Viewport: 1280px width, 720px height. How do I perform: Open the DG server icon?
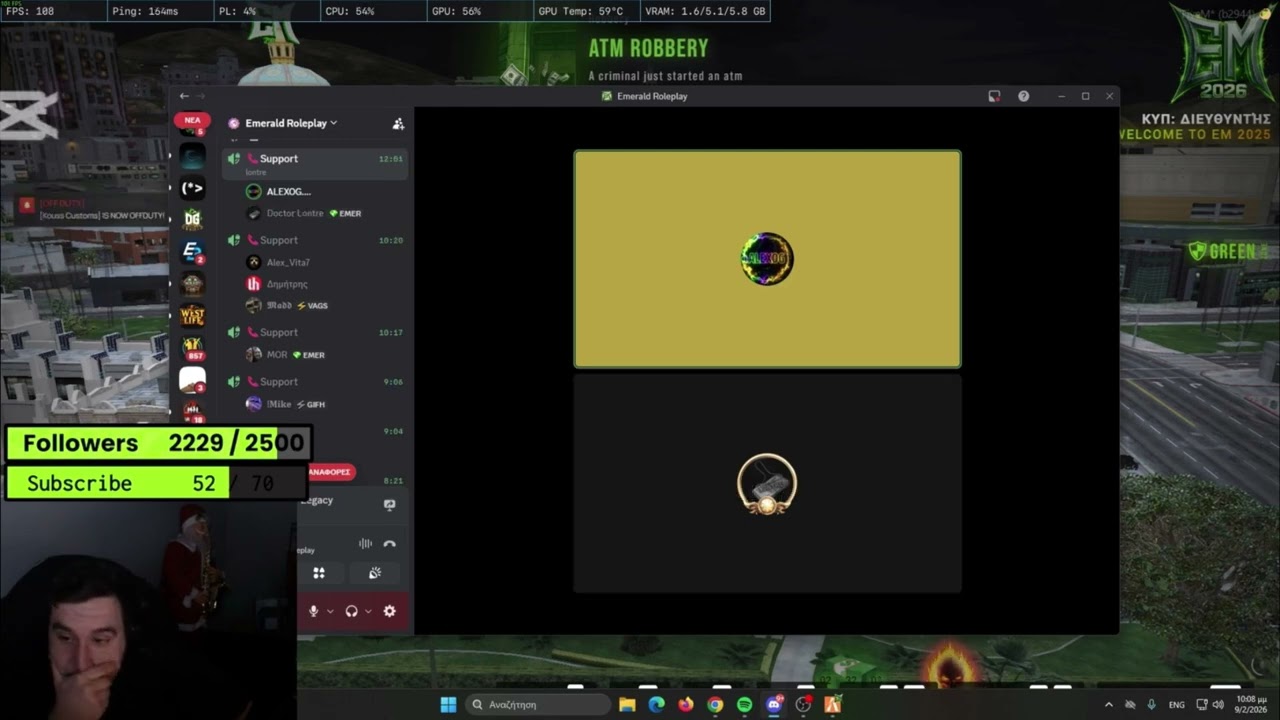click(192, 219)
